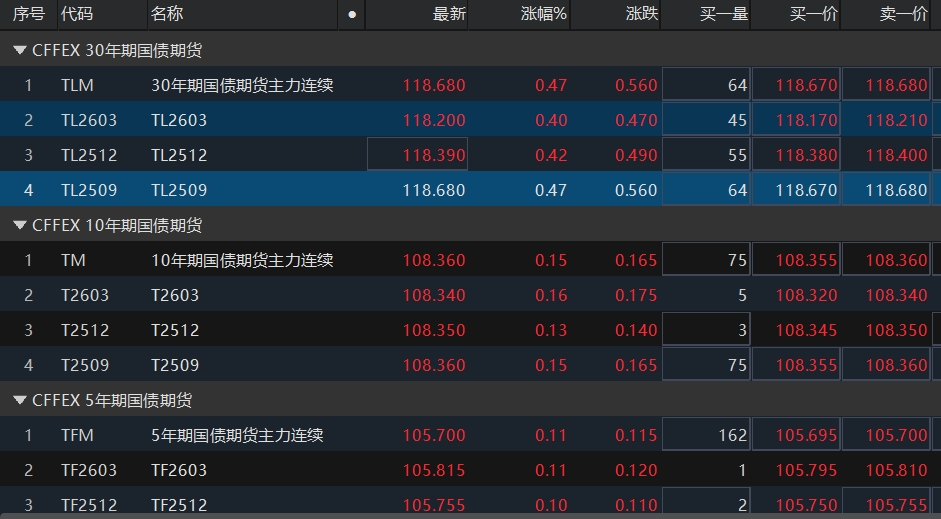Click TL2512 change percent 0.42
The width and height of the screenshot is (941, 519).
point(551,155)
